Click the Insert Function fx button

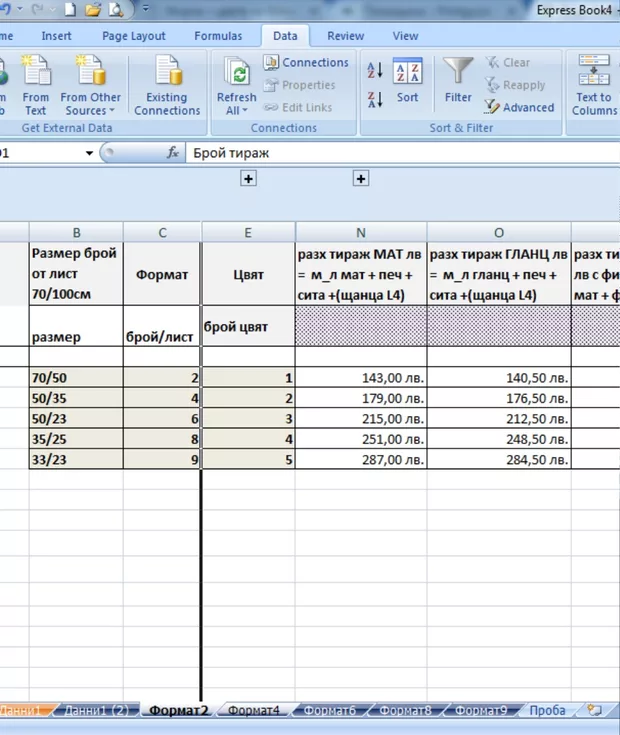pos(172,153)
